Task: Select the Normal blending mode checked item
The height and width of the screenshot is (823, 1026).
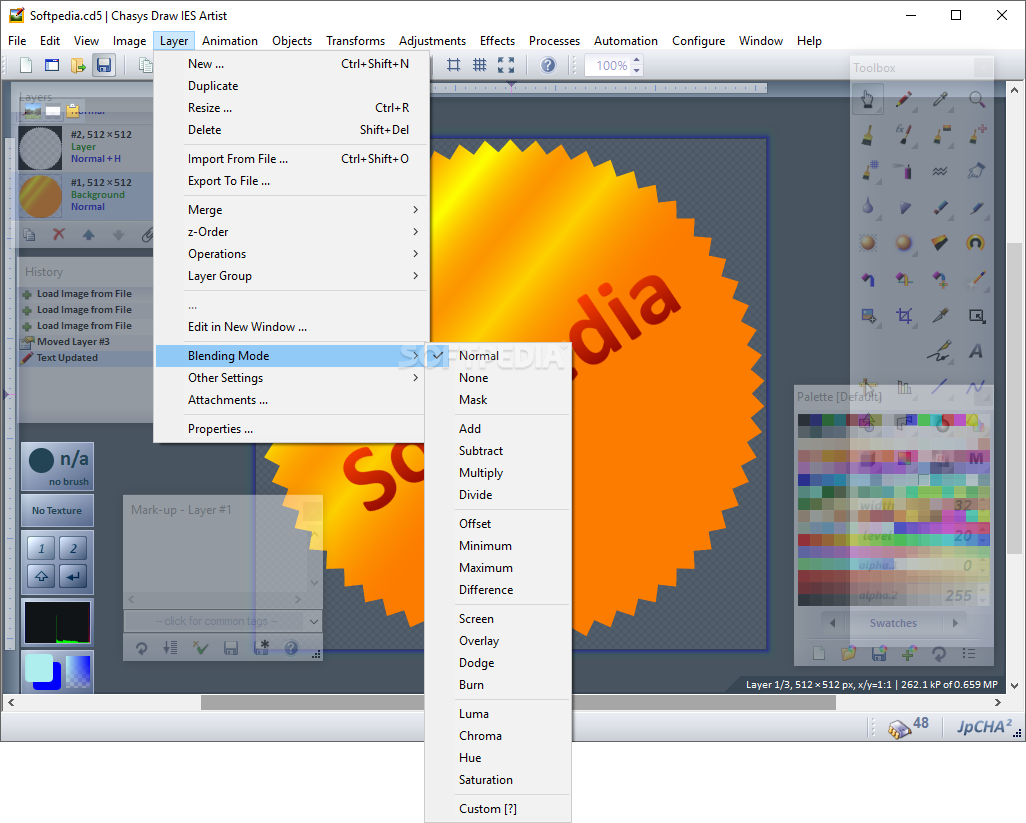Action: point(498,356)
